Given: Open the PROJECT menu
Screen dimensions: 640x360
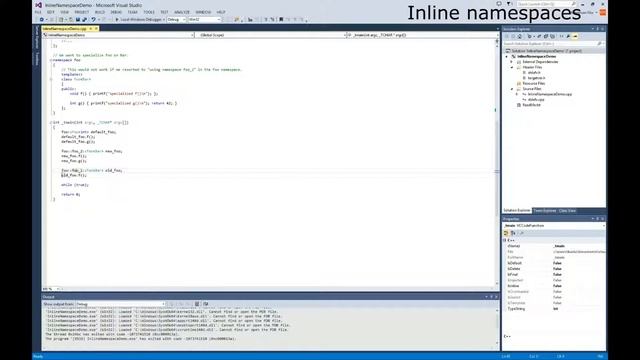Looking at the screenshot, I should click(x=82, y=12).
